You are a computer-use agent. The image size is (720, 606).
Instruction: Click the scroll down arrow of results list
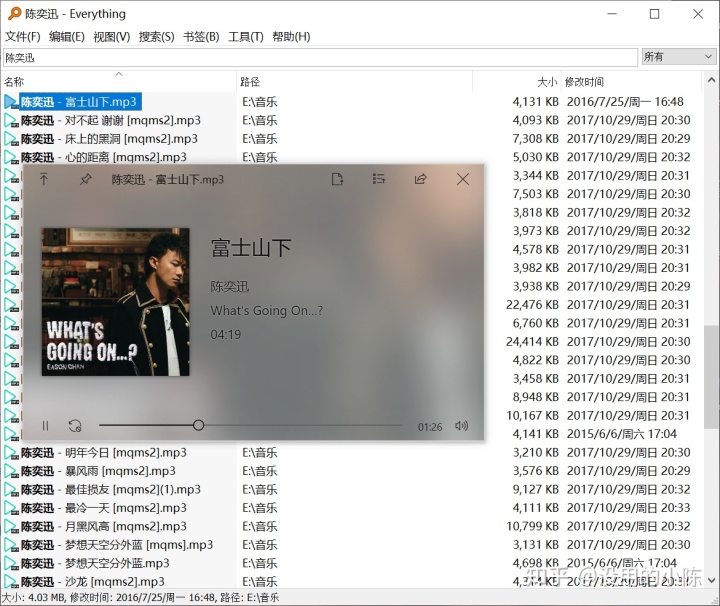pos(711,580)
